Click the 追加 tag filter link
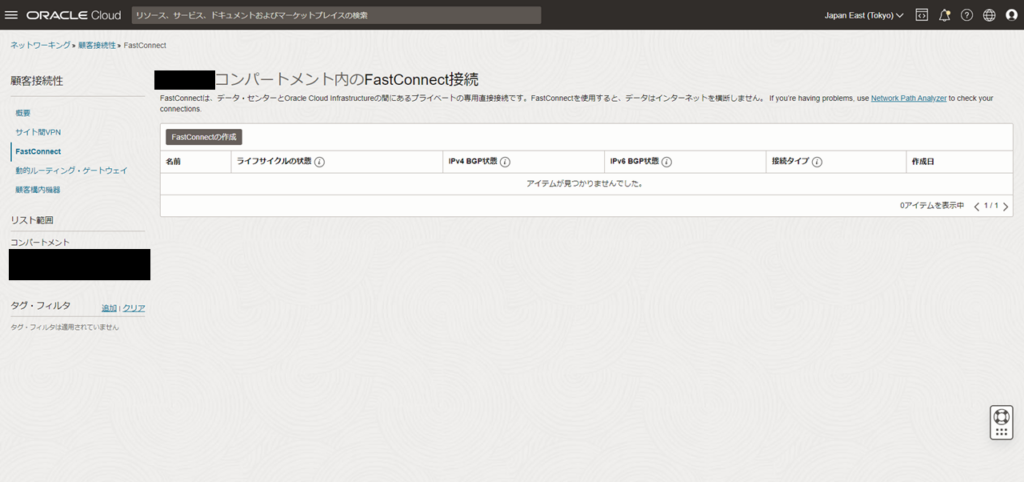 tap(108, 308)
